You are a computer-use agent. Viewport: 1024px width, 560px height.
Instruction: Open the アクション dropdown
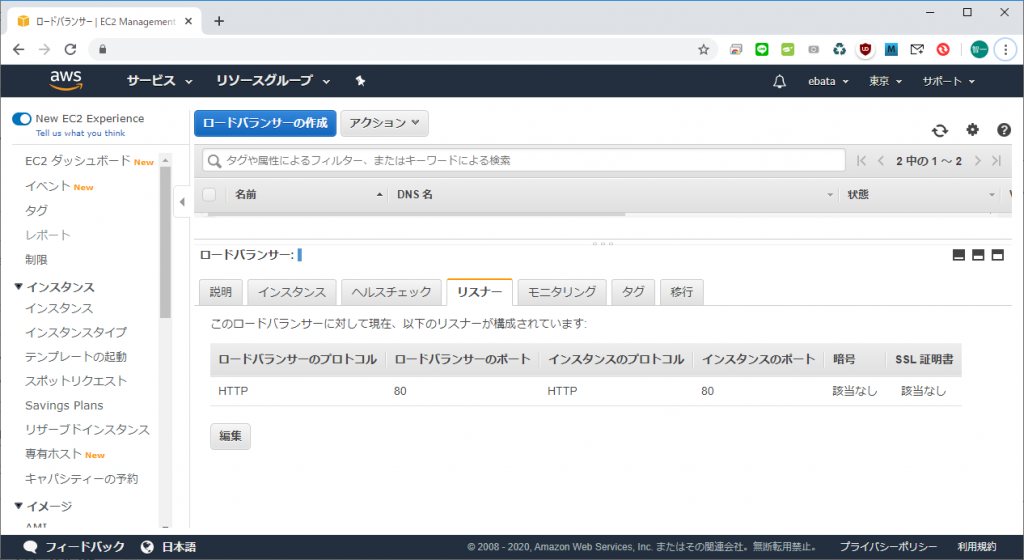point(384,123)
